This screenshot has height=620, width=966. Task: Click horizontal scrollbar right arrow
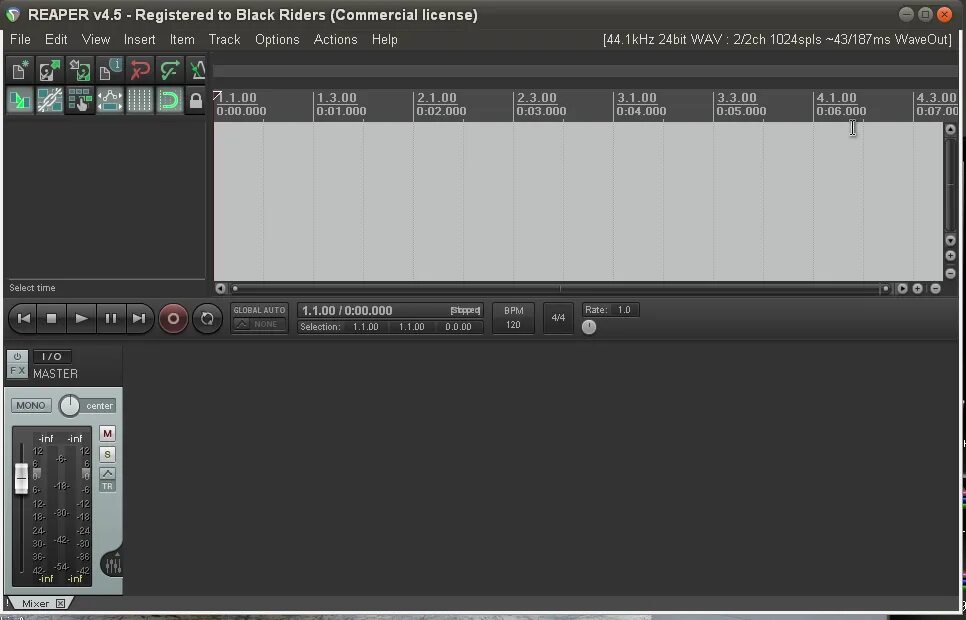point(903,288)
